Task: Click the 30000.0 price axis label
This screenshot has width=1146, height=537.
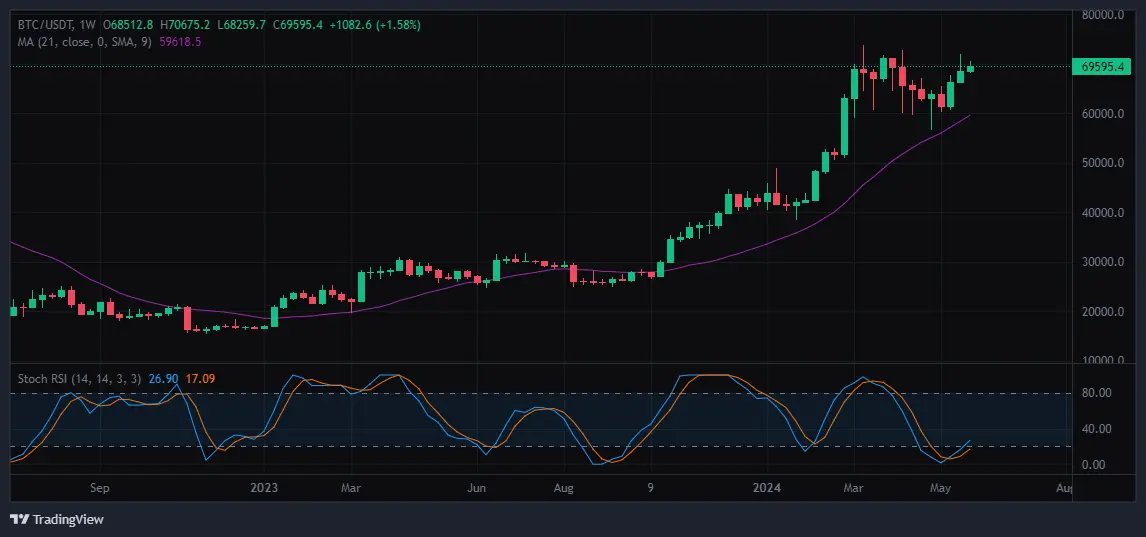Action: tap(1101, 262)
